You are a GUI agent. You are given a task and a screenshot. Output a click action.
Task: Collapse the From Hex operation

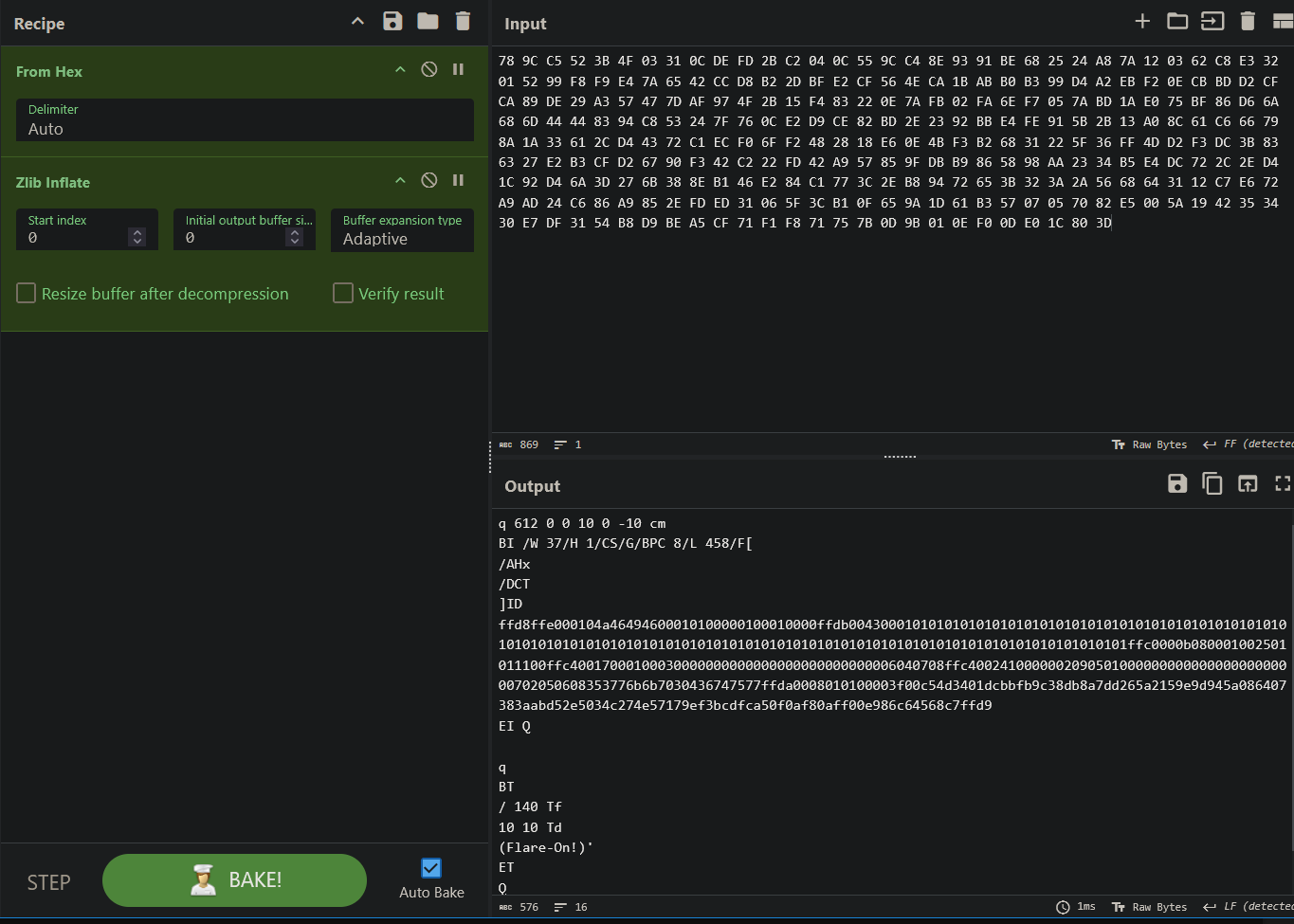tap(400, 70)
